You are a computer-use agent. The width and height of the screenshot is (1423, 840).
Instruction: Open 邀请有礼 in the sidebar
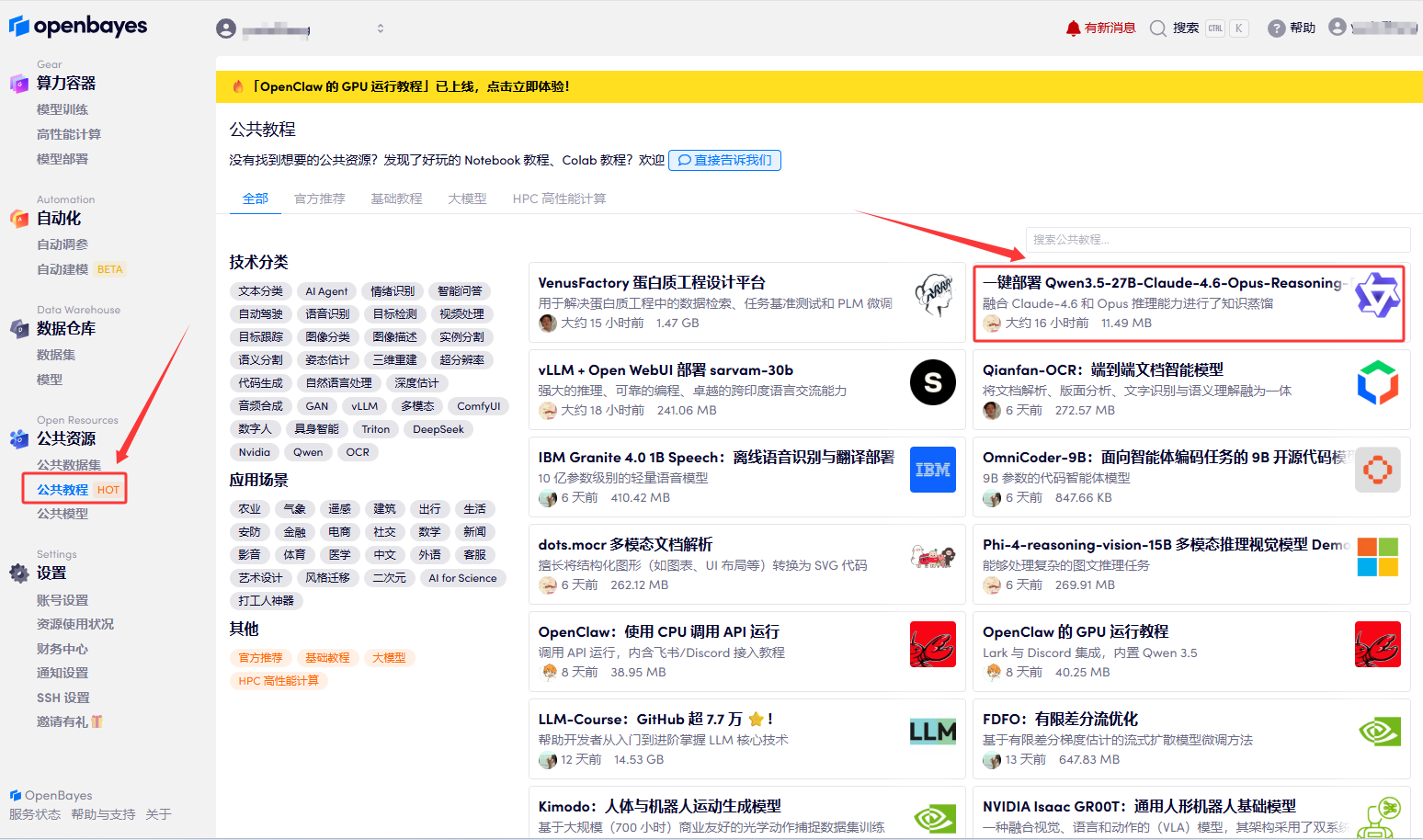click(70, 722)
